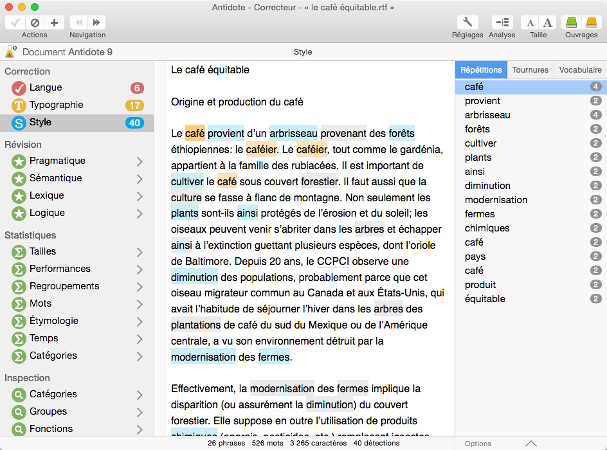Expand the Pragmatique revision item
Image resolution: width=607 pixels, height=450 pixels.
coord(139,161)
